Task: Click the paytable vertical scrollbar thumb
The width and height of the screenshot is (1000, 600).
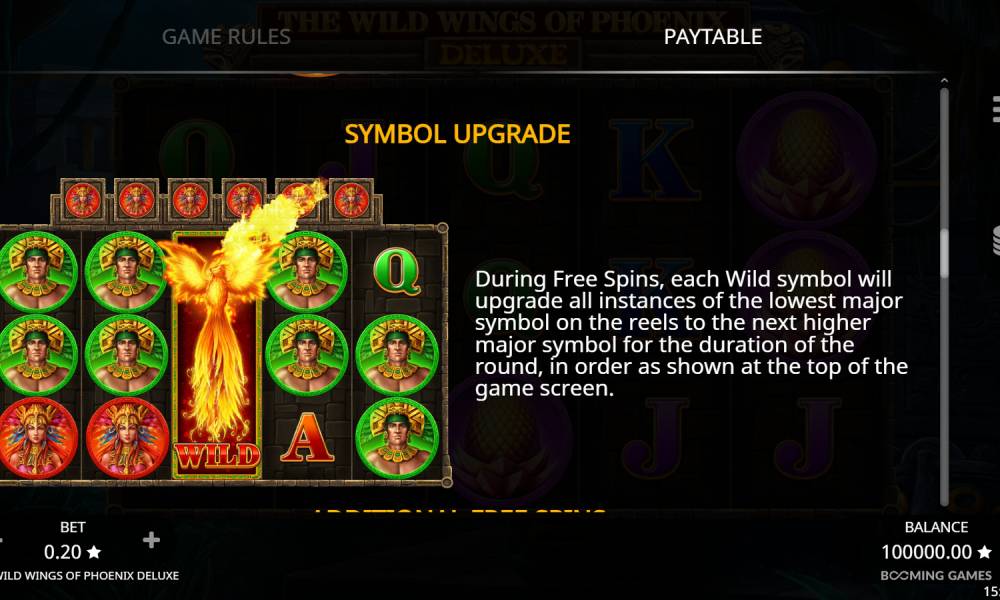Action: pos(944,253)
